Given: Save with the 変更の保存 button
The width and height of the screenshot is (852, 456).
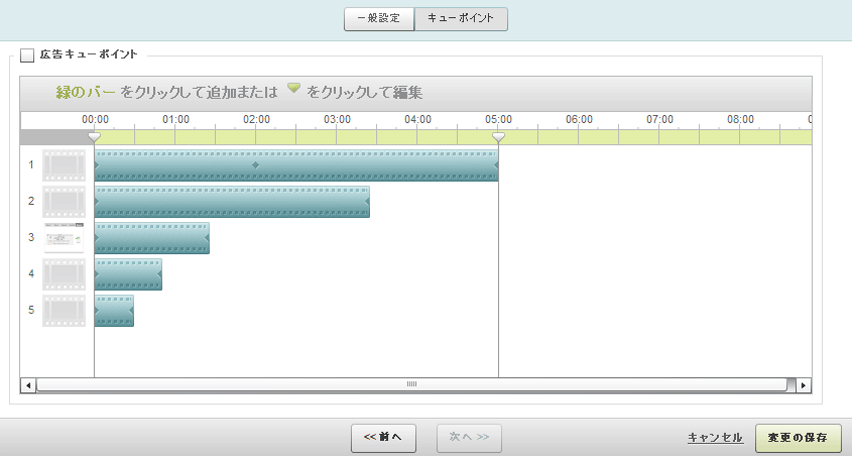Looking at the screenshot, I should [798, 438].
